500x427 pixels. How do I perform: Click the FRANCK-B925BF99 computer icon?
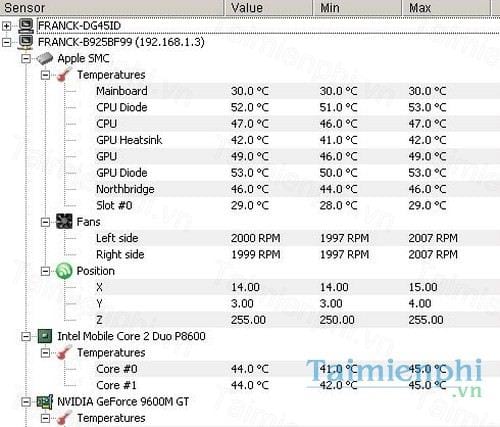[26, 42]
